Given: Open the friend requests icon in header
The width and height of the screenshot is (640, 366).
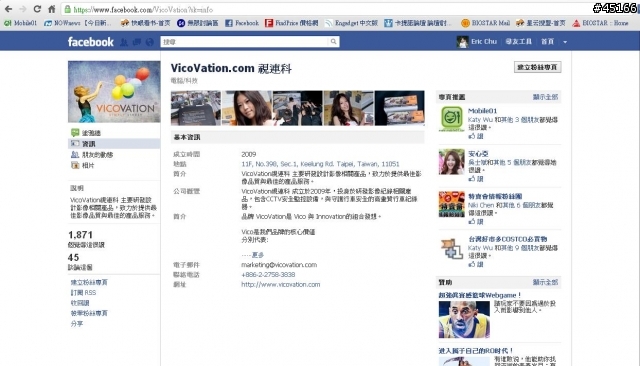Looking at the screenshot, I should (x=124, y=42).
